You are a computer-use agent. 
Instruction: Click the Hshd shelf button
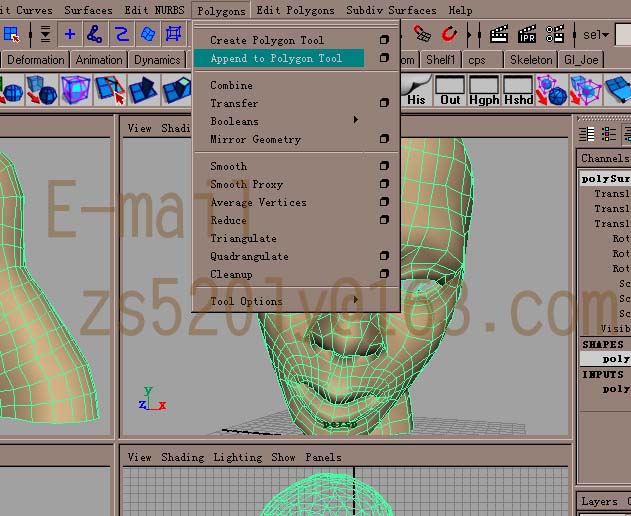pos(518,91)
